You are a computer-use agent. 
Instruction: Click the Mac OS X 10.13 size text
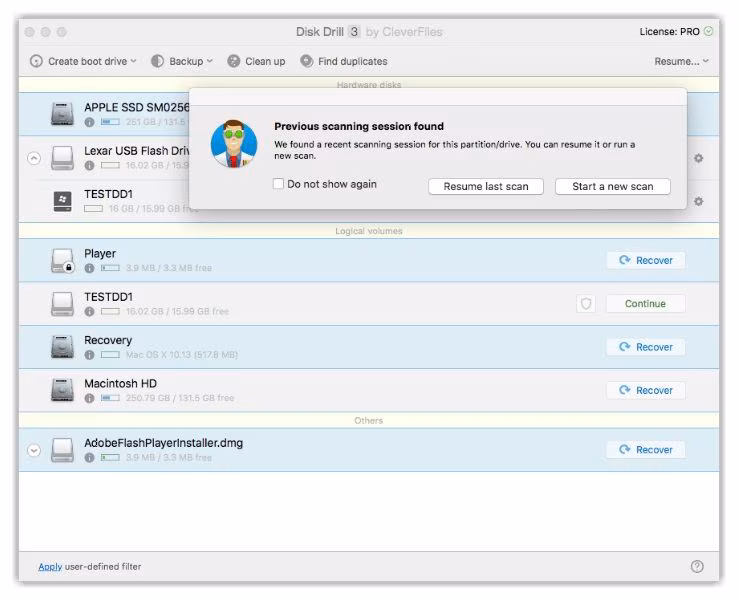point(182,355)
